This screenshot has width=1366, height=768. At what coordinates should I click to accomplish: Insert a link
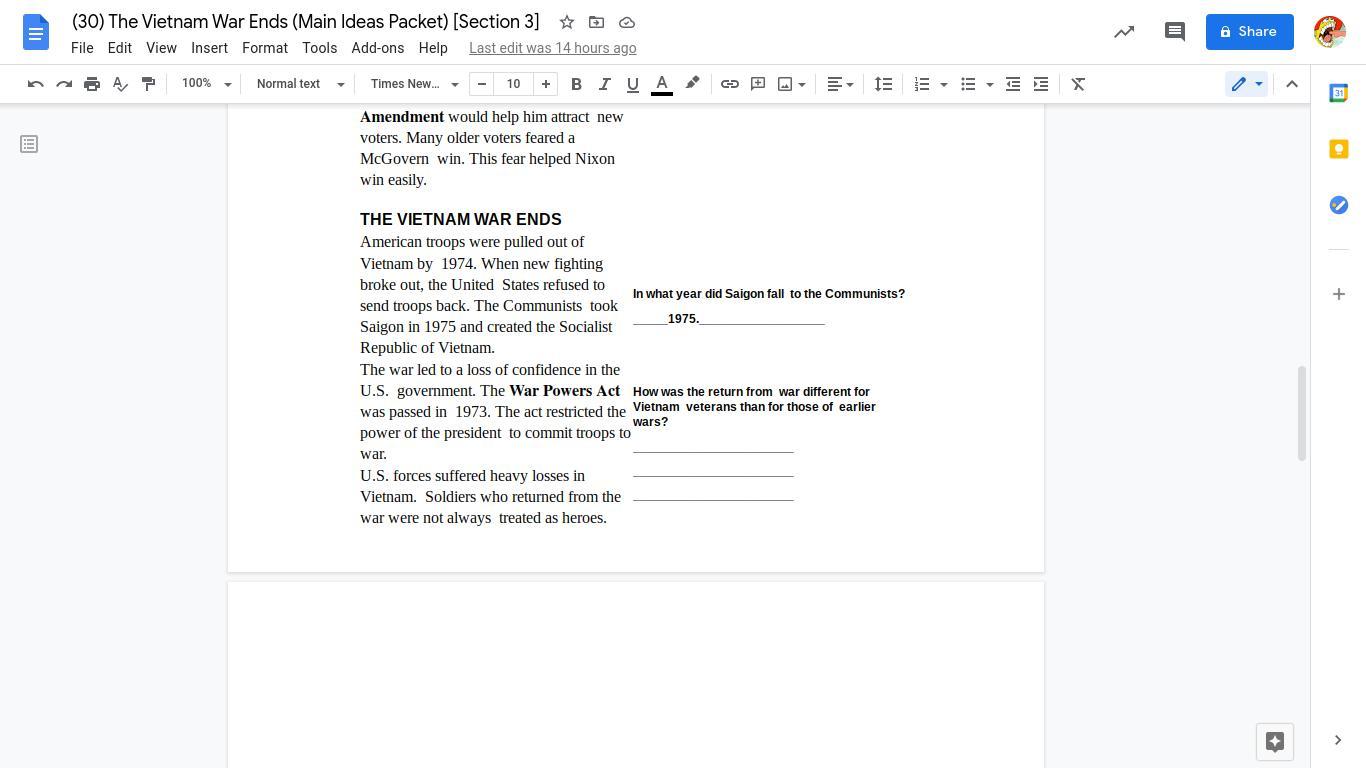click(730, 84)
